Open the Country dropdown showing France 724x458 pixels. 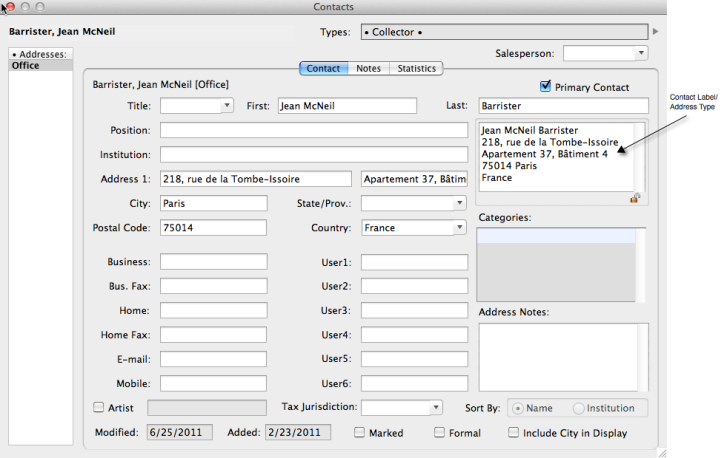459,228
